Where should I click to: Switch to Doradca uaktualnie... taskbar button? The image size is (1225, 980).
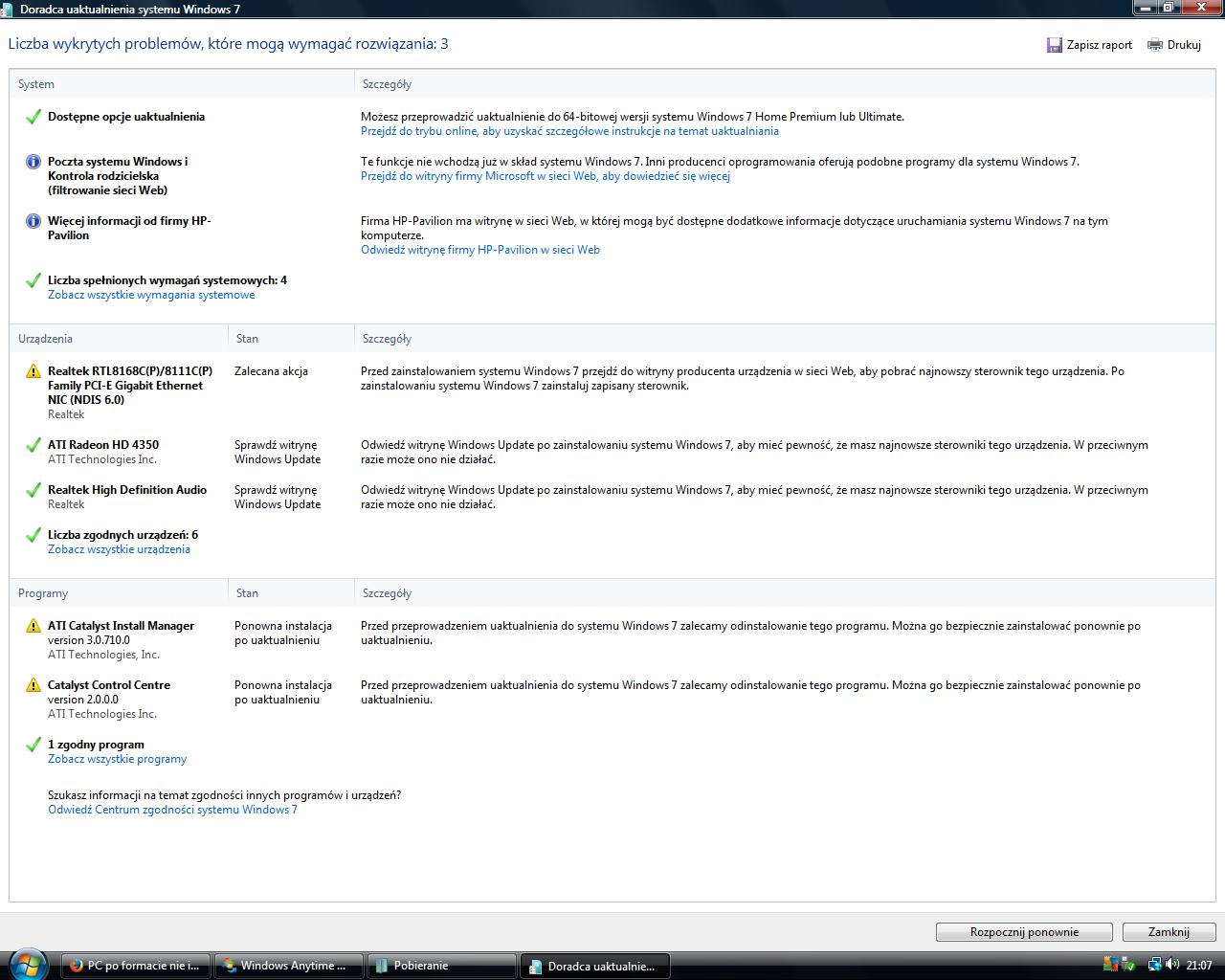[594, 966]
